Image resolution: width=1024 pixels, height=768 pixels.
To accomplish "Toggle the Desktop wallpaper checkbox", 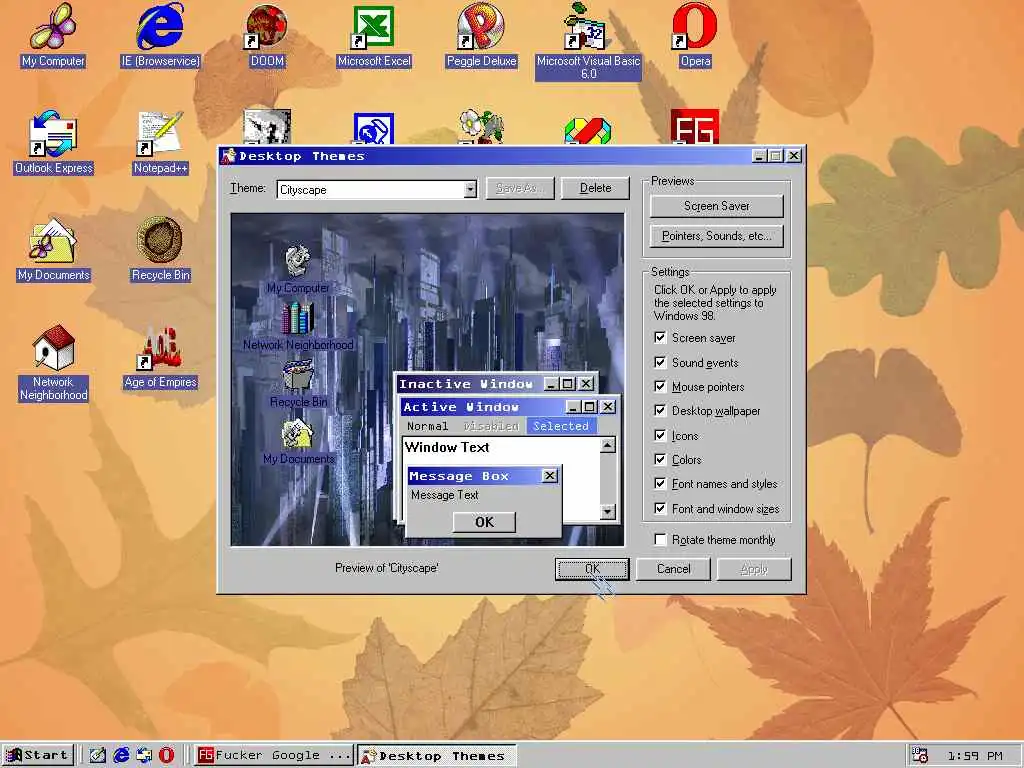I will coord(660,411).
